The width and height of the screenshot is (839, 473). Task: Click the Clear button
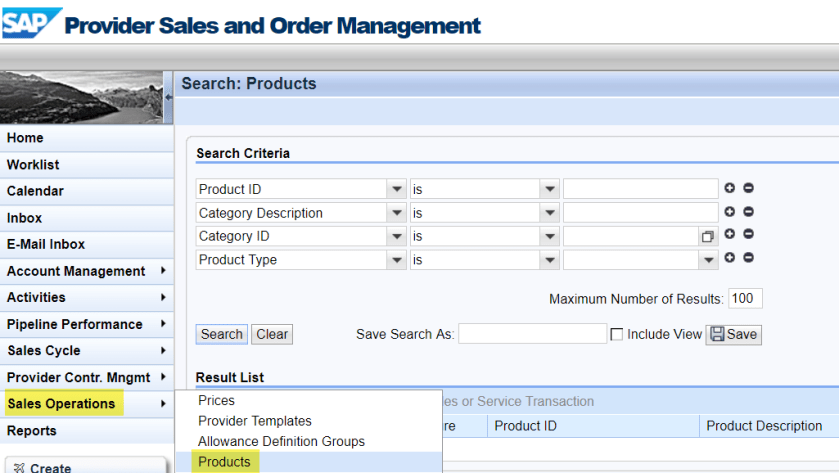[272, 334]
